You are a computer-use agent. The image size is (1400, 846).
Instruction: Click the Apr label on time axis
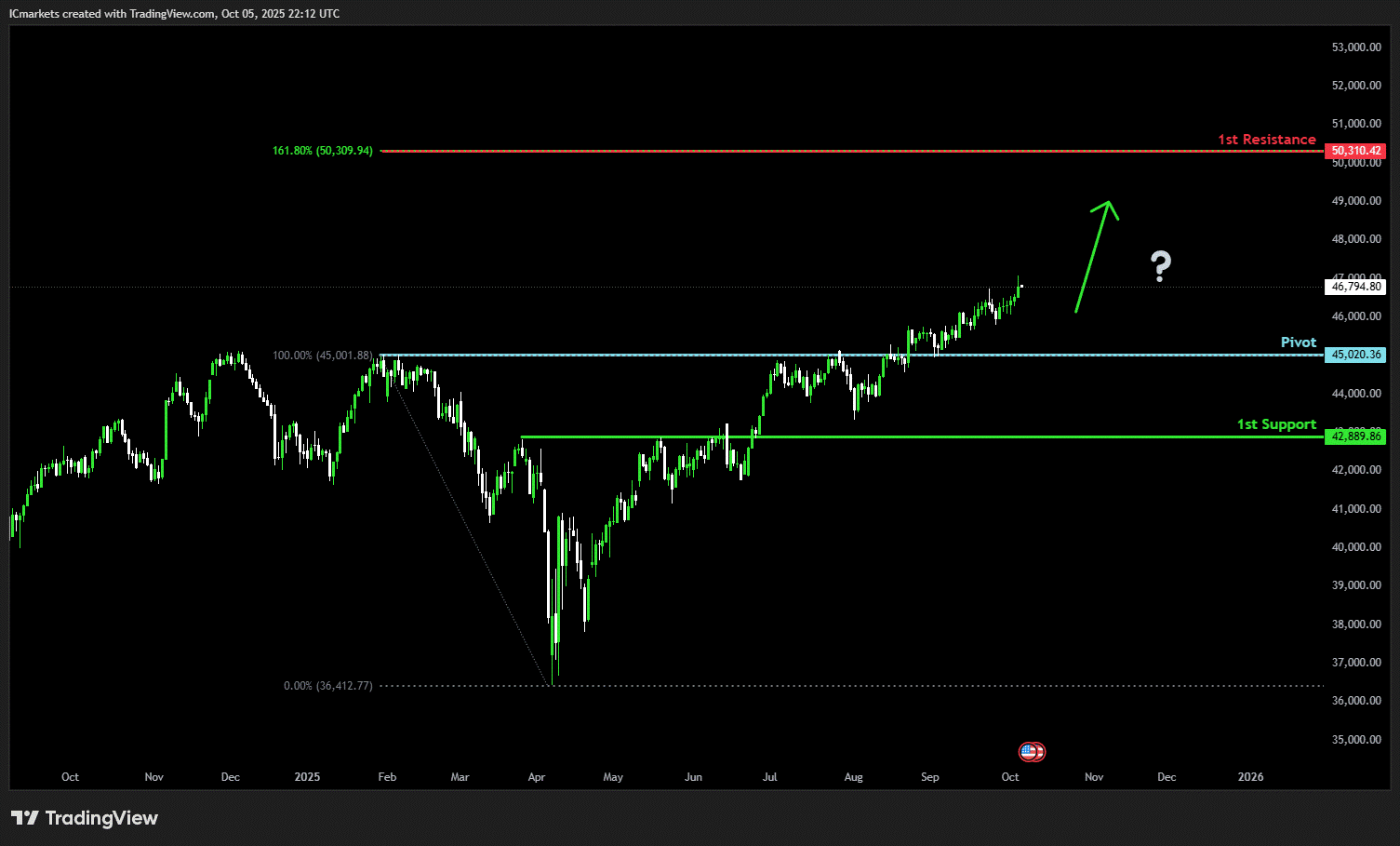pyautogui.click(x=536, y=777)
